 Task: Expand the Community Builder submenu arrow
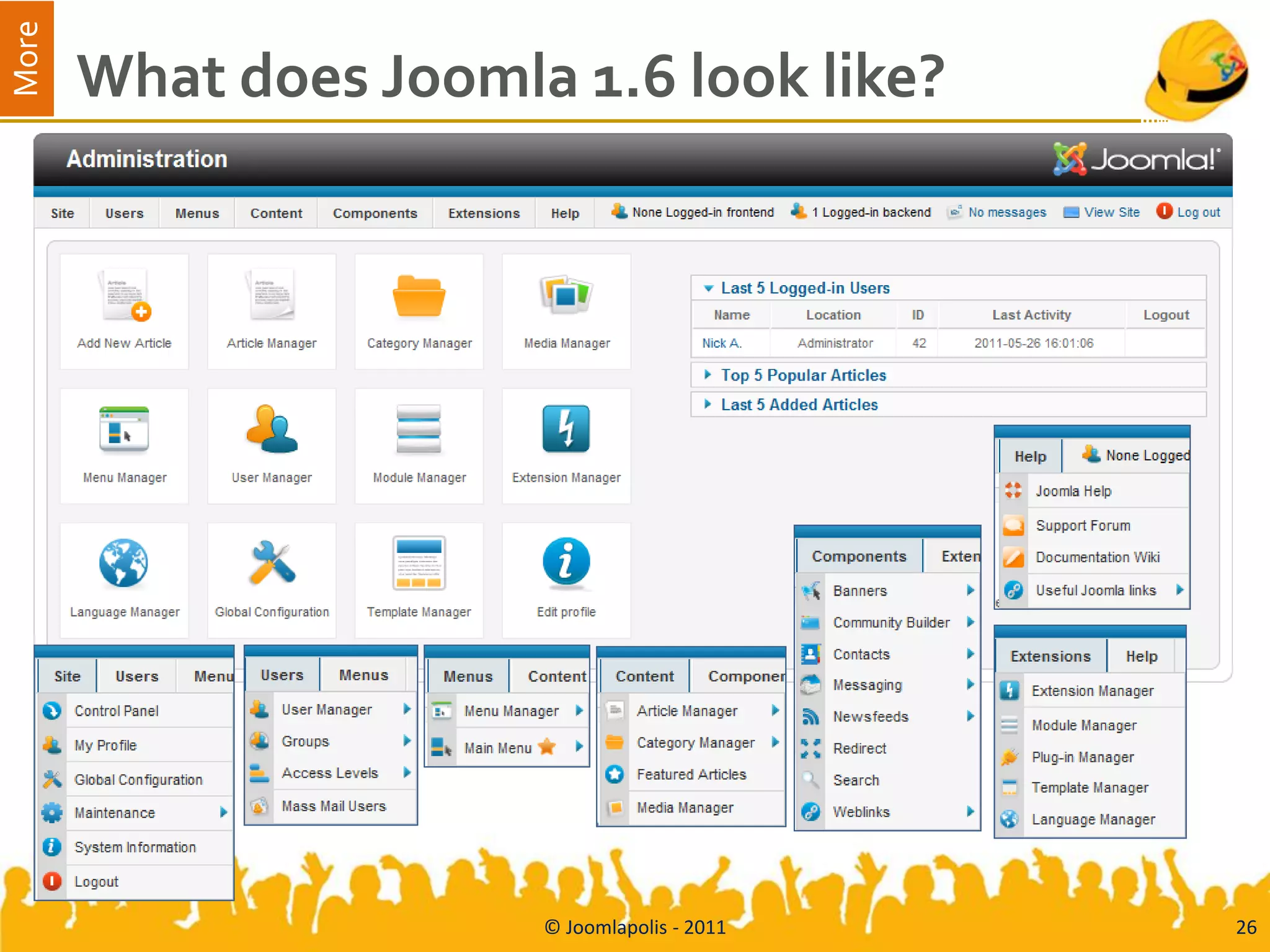point(970,622)
